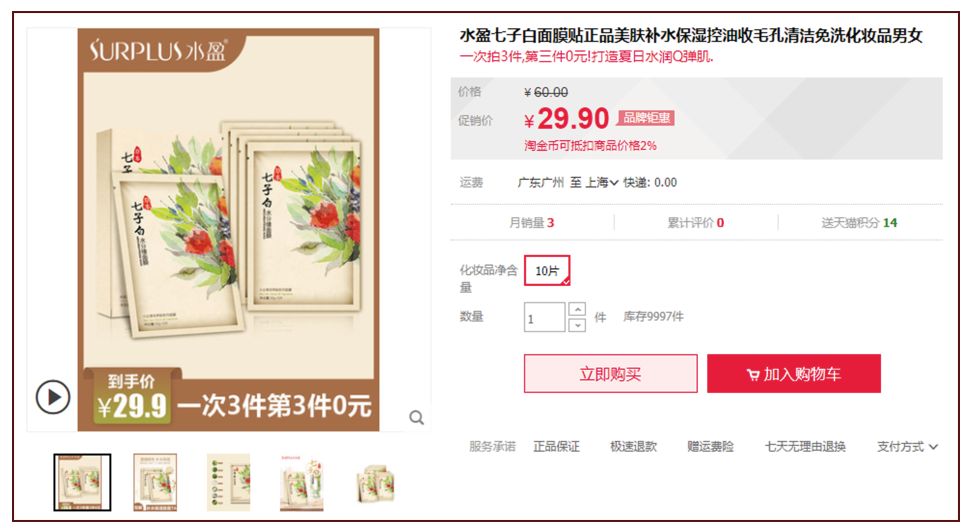Select the first product thumbnail

coord(82,482)
